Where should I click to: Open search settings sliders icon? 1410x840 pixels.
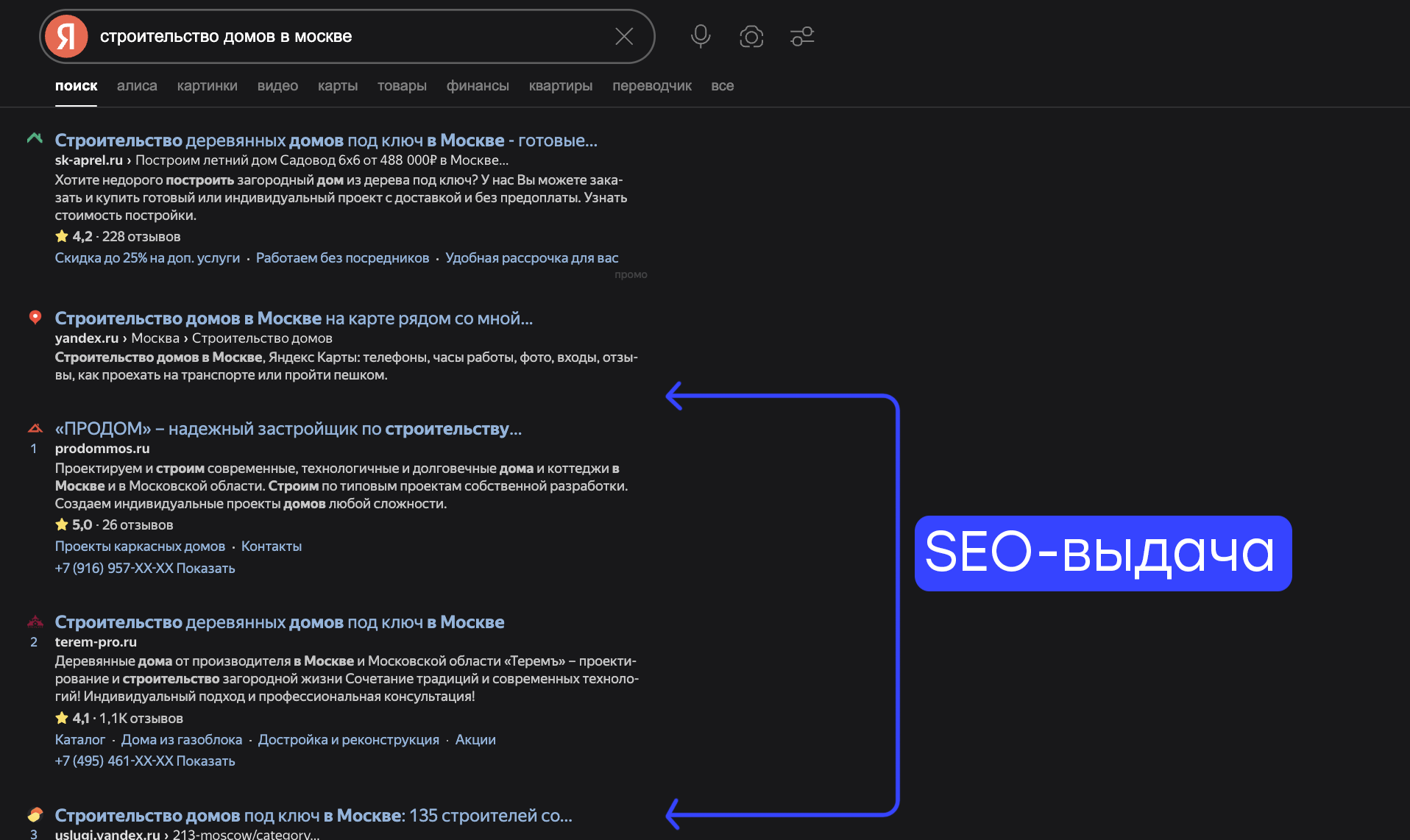pos(802,37)
